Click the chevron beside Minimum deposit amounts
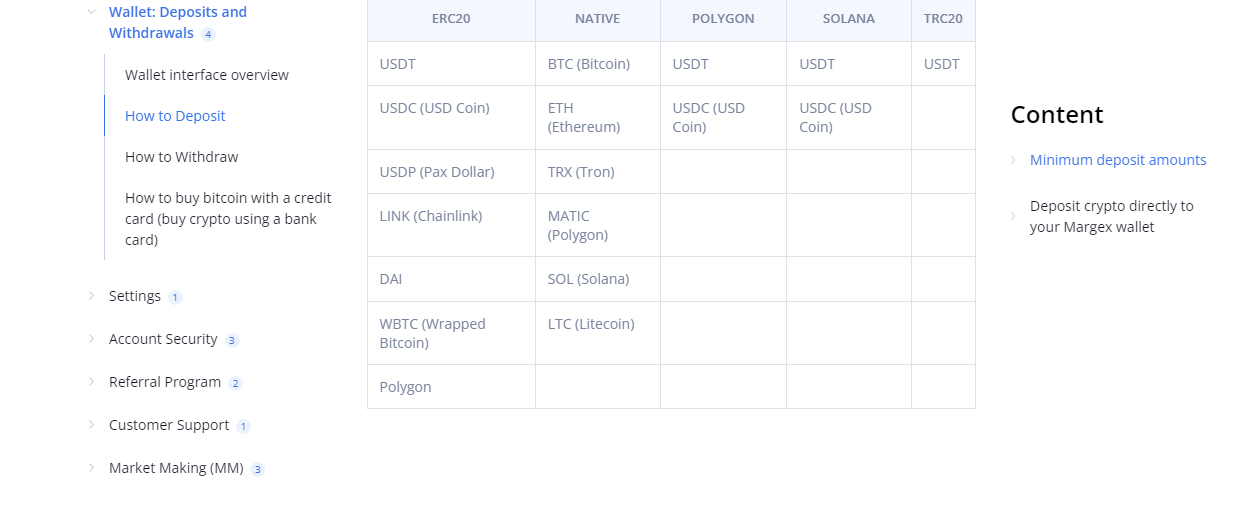 [x=1013, y=160]
